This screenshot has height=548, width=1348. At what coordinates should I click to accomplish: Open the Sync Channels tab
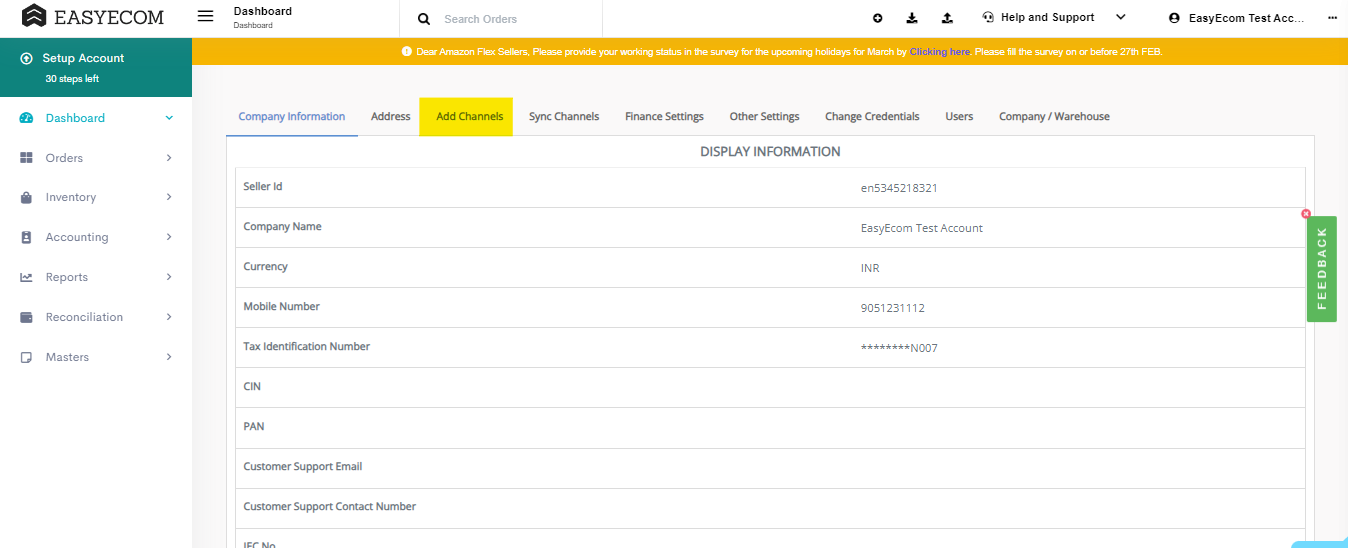[x=564, y=117]
